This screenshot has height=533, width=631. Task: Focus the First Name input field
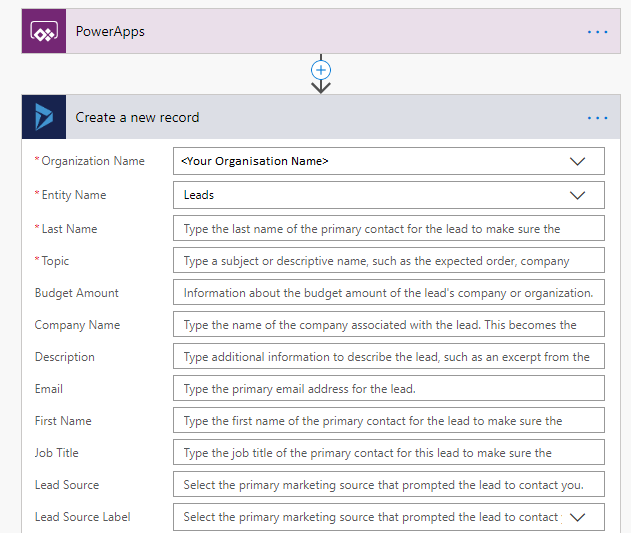point(389,420)
